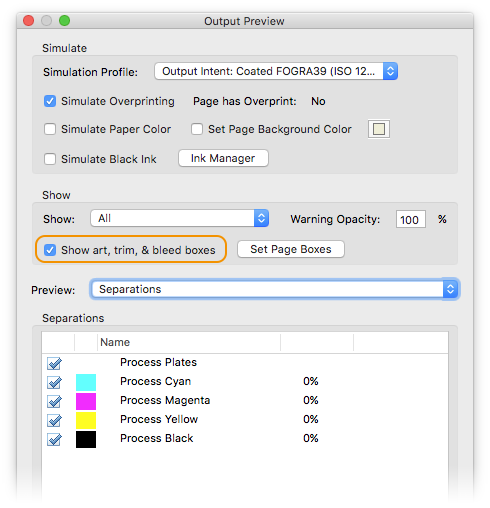The height and width of the screenshot is (508, 490).
Task: Disable Simulate Overprinting checkbox
Action: pyautogui.click(x=50, y=101)
